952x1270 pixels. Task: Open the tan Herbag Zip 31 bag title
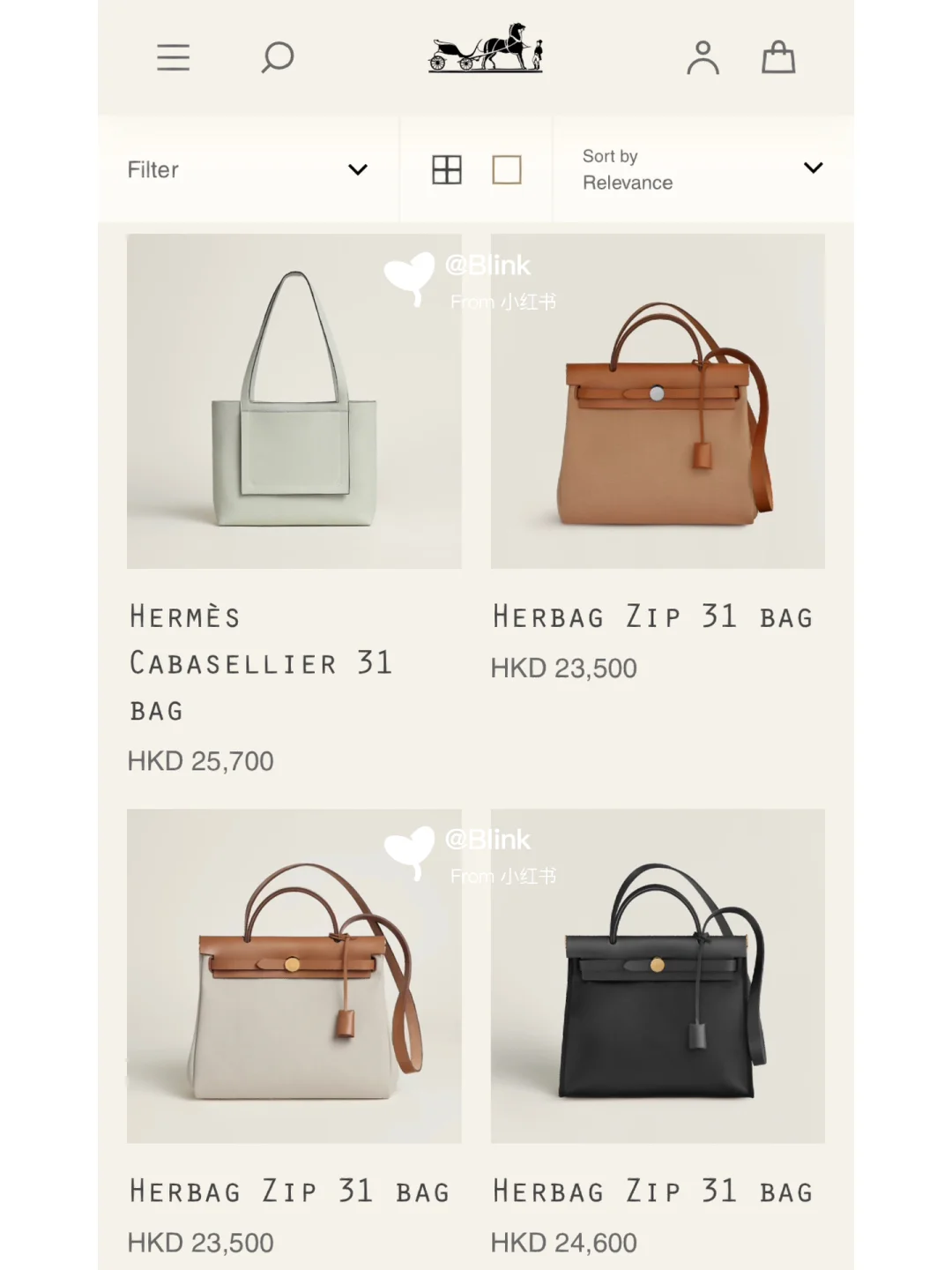tap(653, 616)
